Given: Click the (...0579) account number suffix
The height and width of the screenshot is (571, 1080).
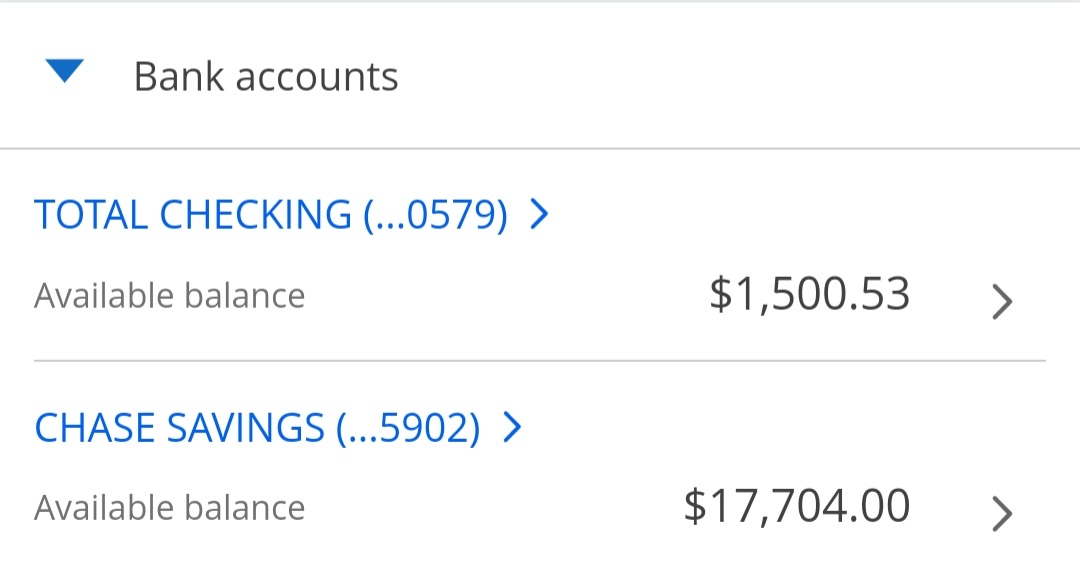Looking at the screenshot, I should 436,215.
